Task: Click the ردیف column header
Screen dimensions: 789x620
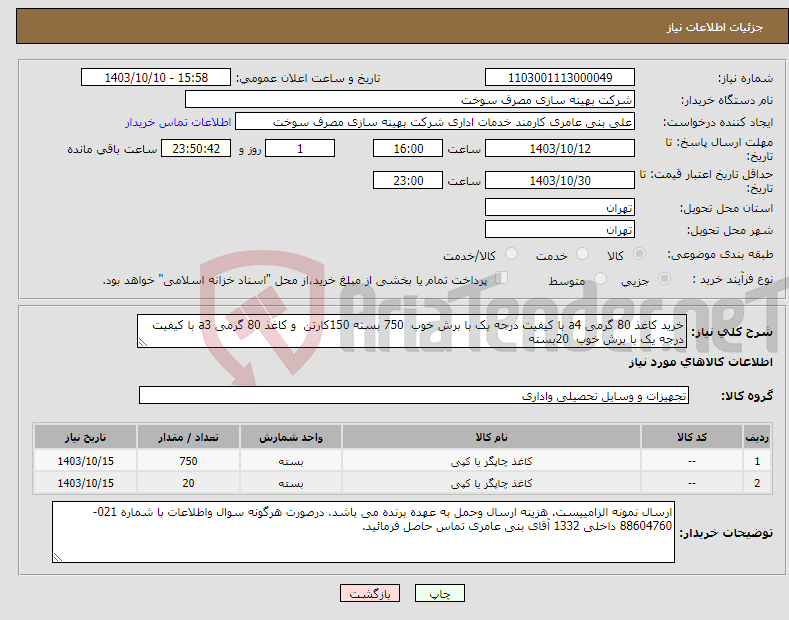Action: tap(757, 437)
